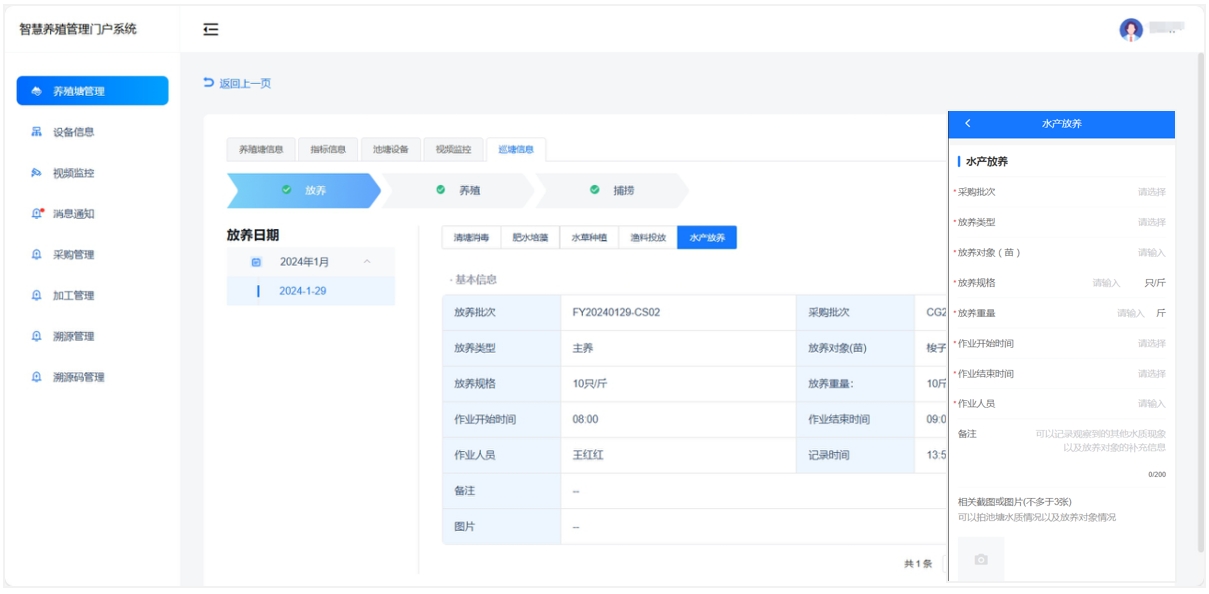Click the 消息通知 bell icon

click(37, 214)
